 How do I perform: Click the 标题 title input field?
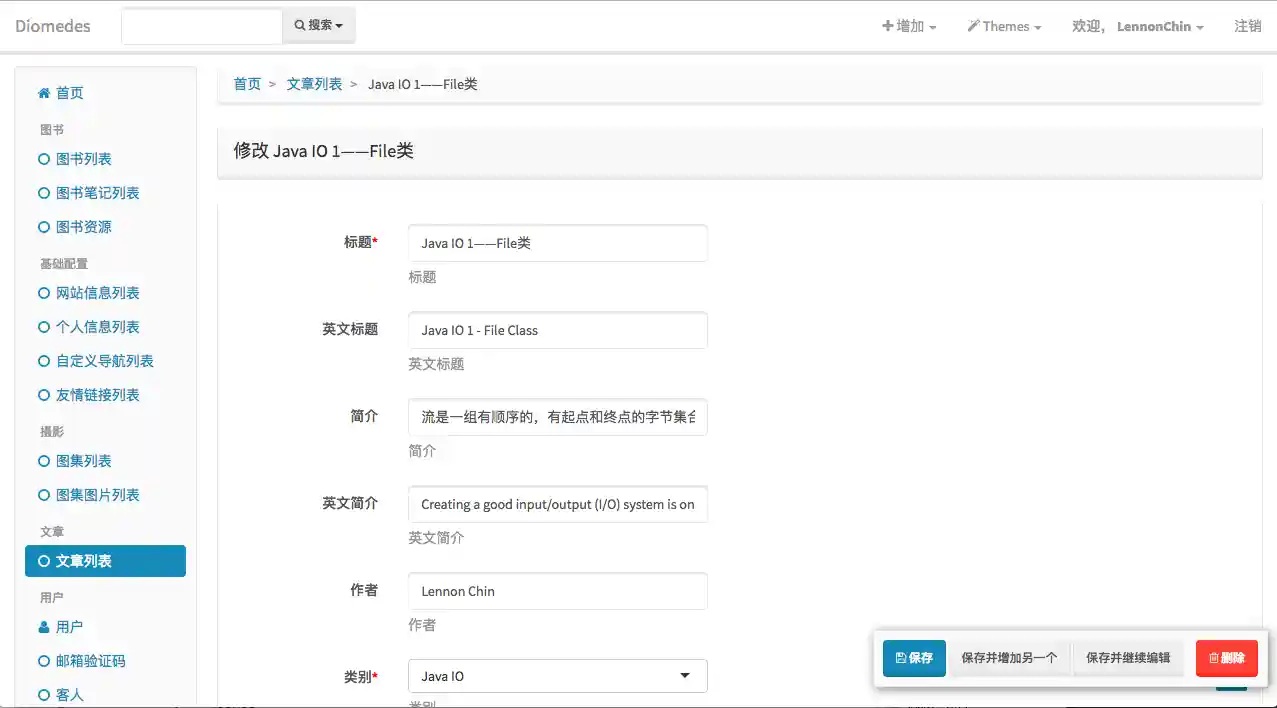pos(557,243)
